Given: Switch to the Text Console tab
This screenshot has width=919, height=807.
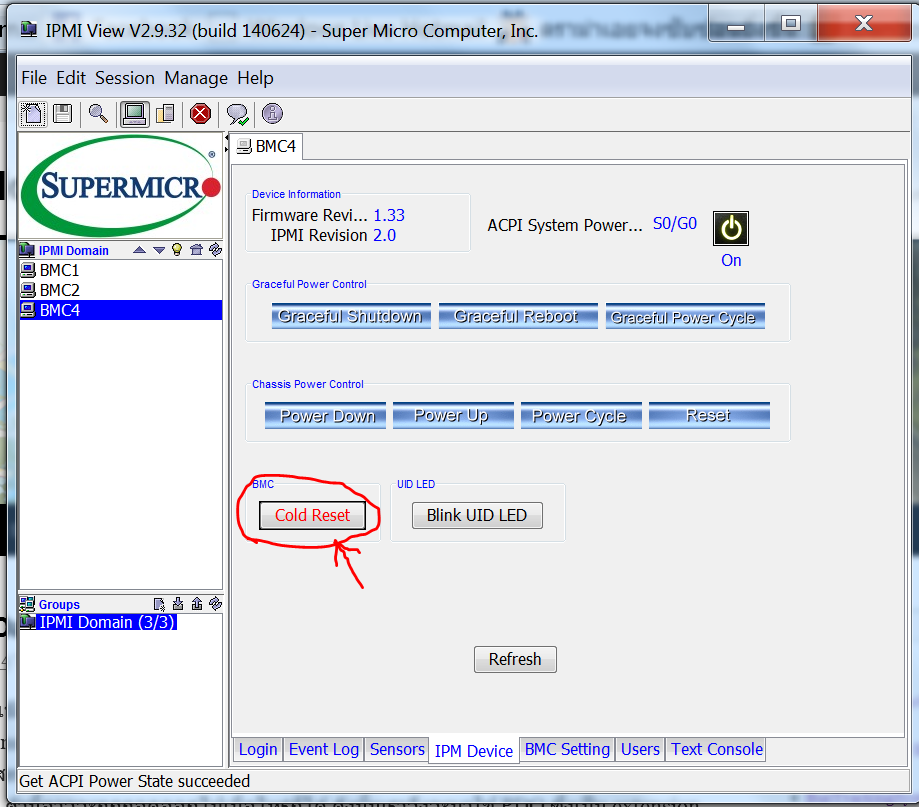Looking at the screenshot, I should click(717, 750).
